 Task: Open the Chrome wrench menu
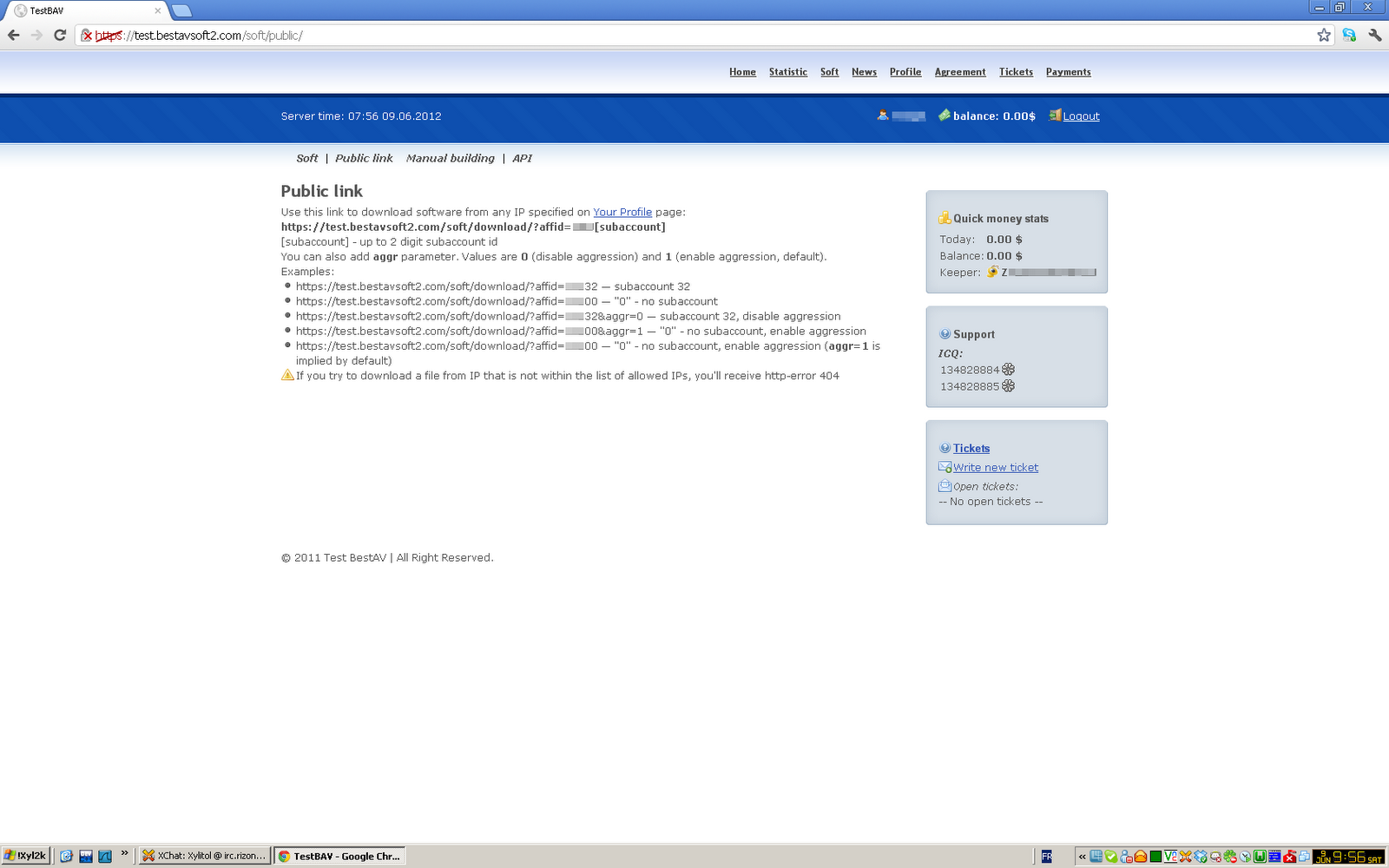1374,36
